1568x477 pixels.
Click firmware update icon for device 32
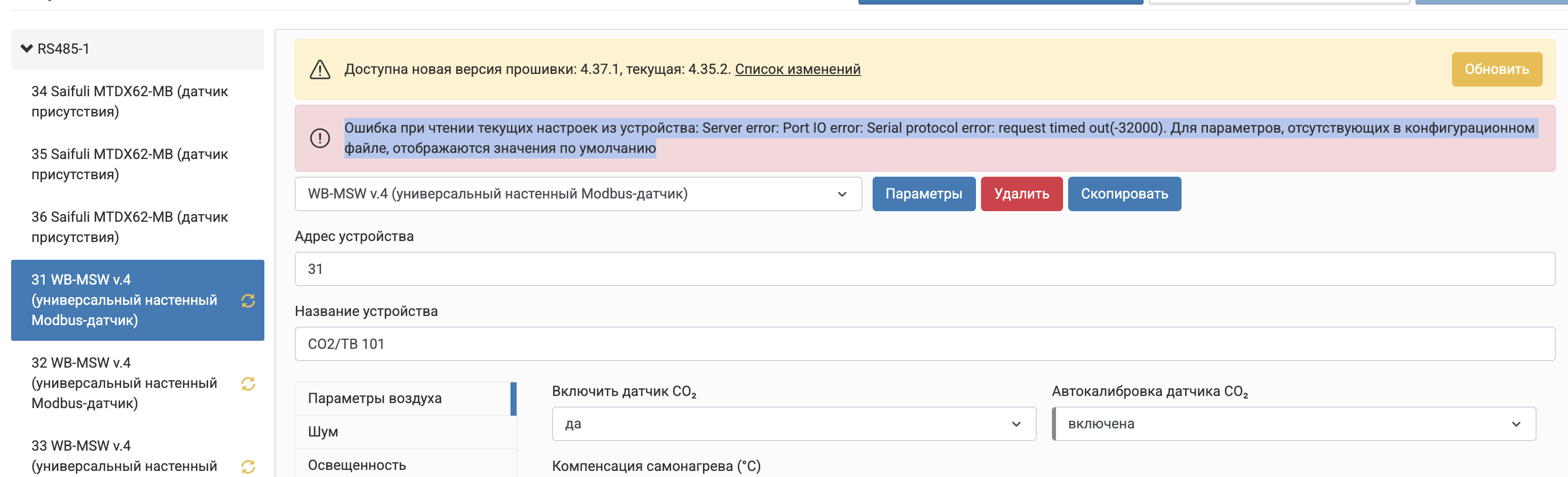[x=248, y=383]
